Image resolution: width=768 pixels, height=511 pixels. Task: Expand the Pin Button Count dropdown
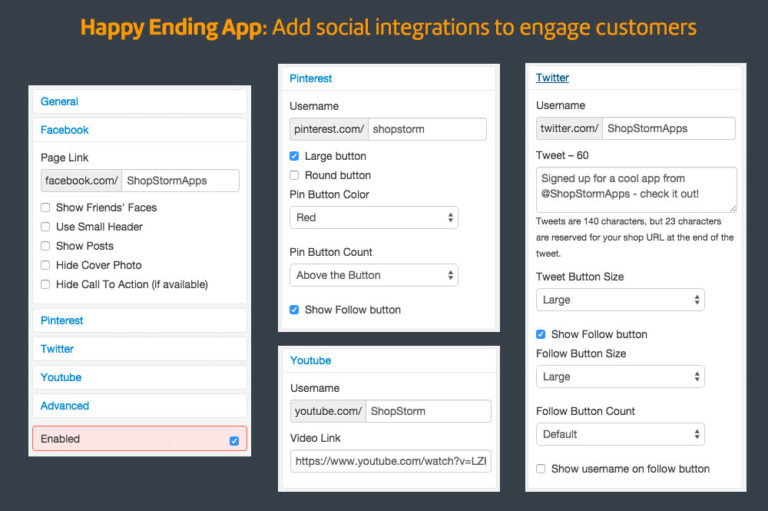coord(373,275)
